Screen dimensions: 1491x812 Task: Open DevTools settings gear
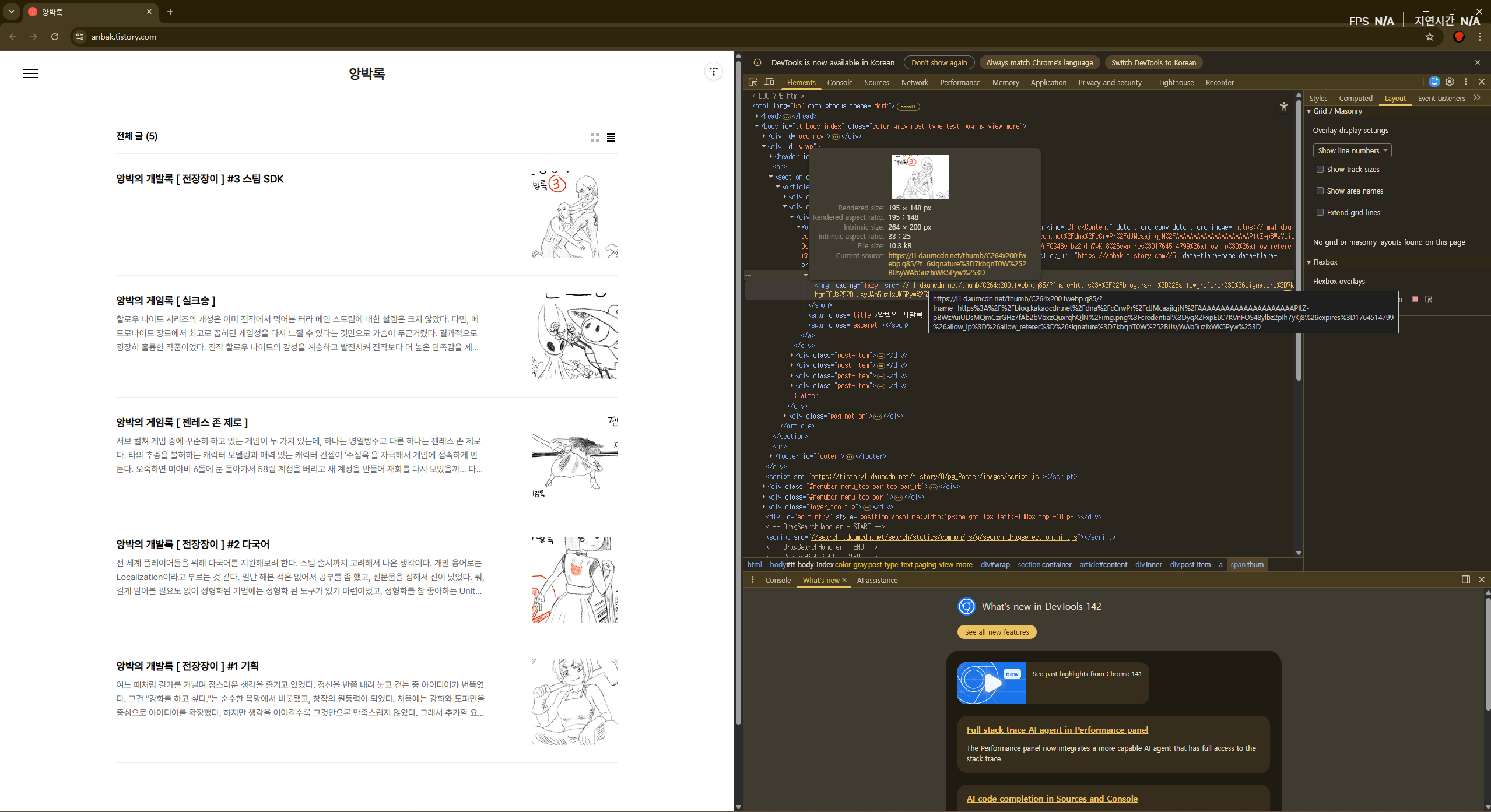tap(1450, 82)
